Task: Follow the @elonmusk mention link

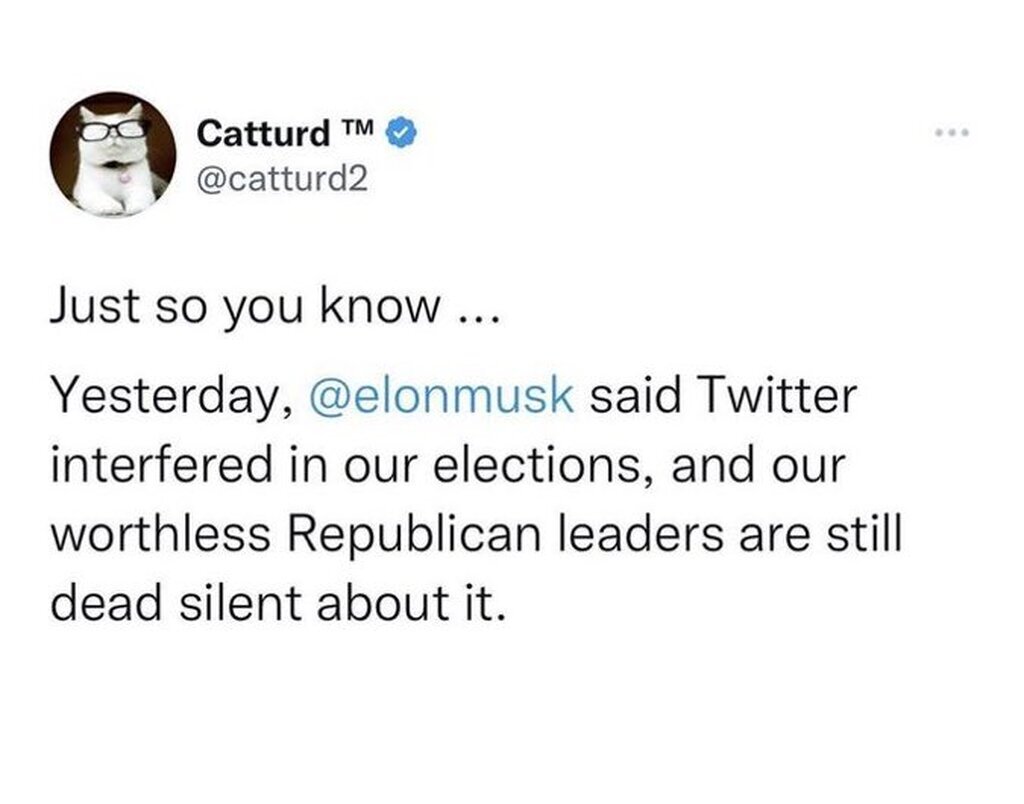Action: pyautogui.click(x=444, y=397)
